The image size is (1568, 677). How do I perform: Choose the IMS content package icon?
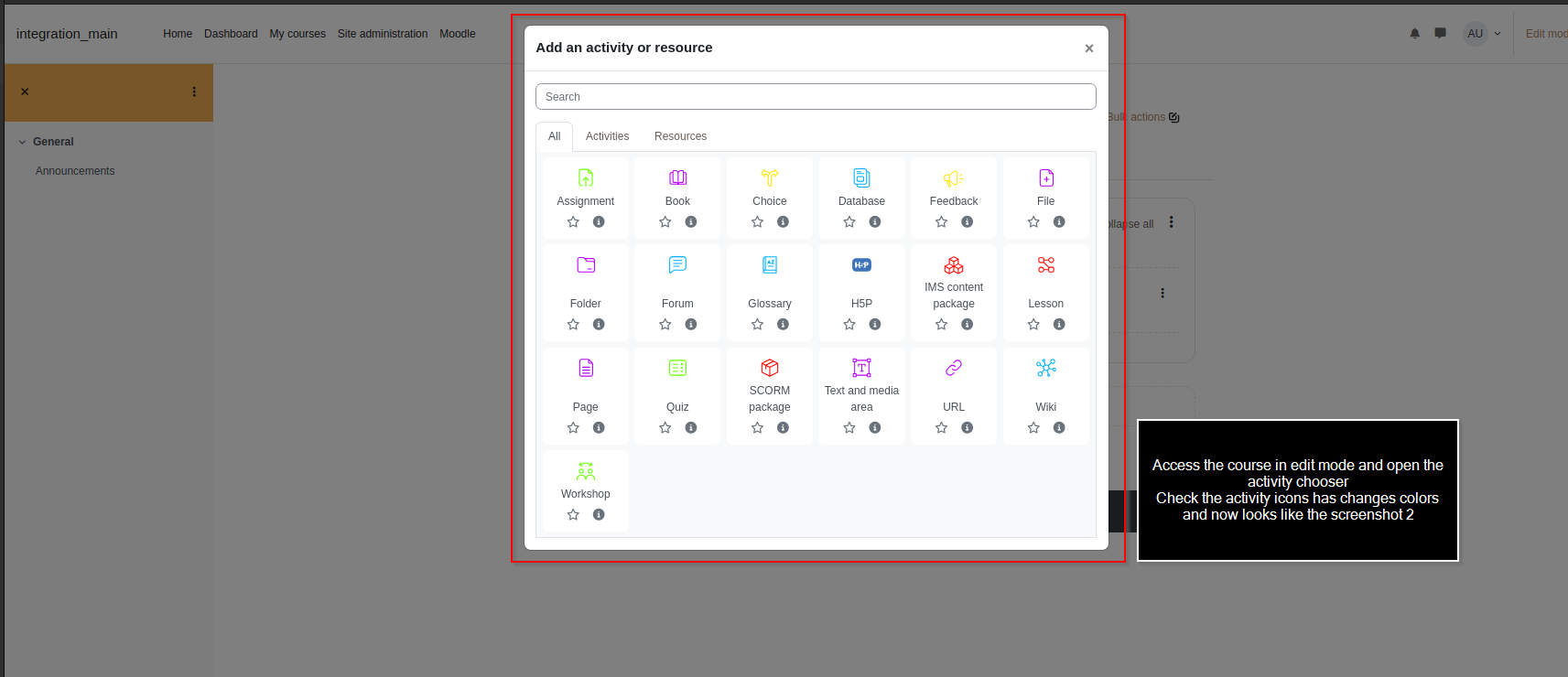954,265
